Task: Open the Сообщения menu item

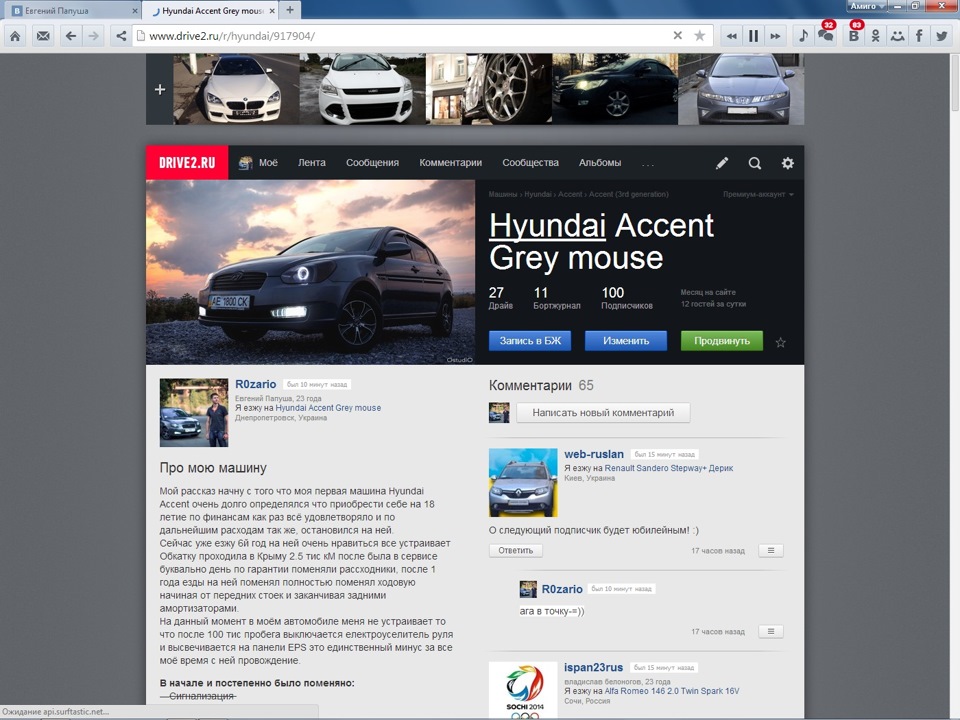Action: point(372,163)
